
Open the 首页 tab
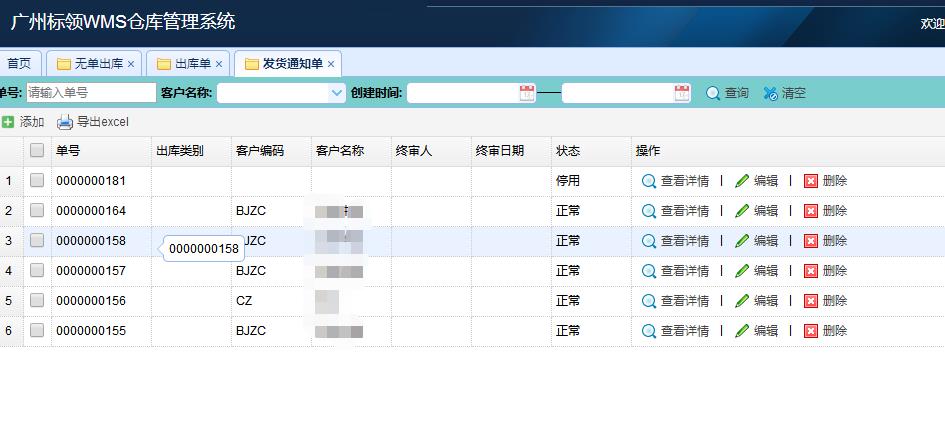click(x=19, y=64)
